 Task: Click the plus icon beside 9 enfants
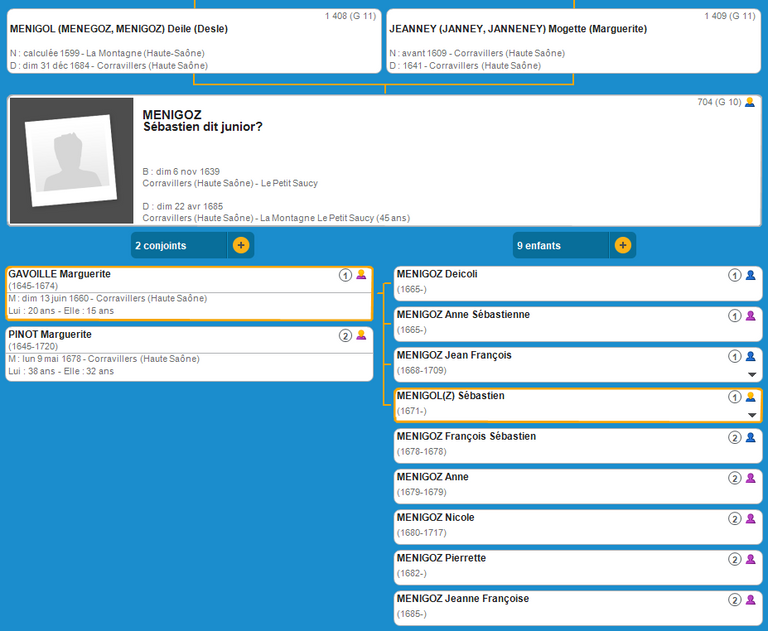pyautogui.click(x=622, y=245)
